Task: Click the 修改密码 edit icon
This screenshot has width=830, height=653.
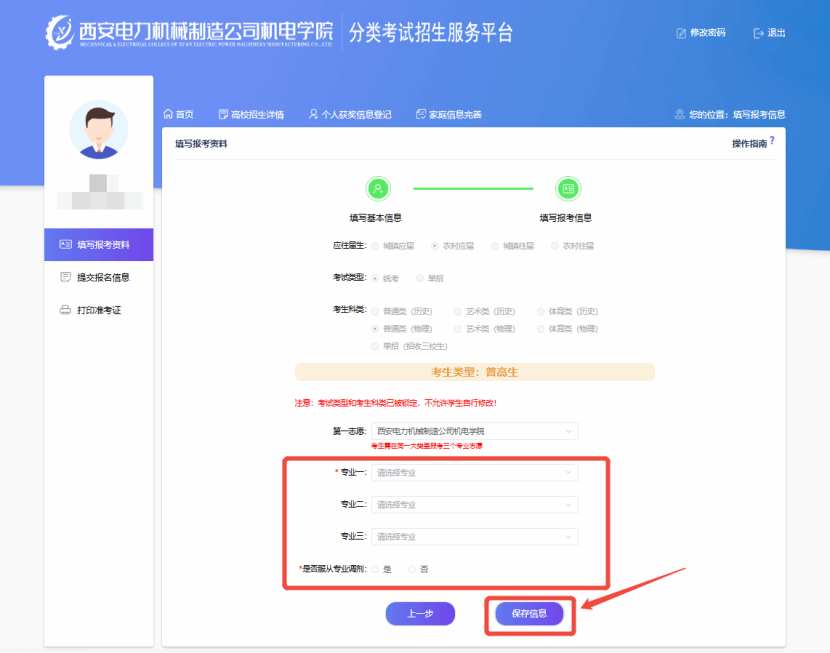Action: pyautogui.click(x=682, y=33)
